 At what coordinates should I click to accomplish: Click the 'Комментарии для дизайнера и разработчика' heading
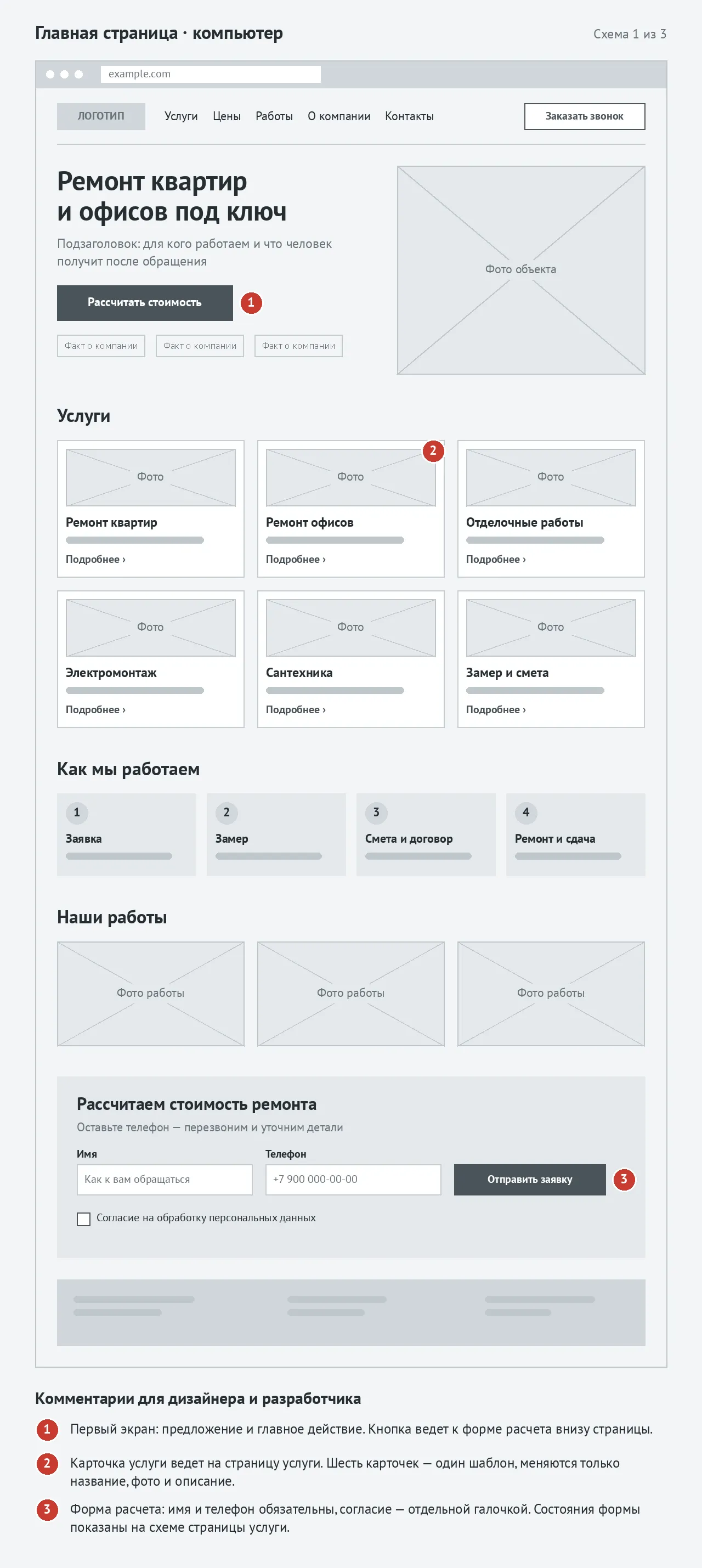[197, 1399]
